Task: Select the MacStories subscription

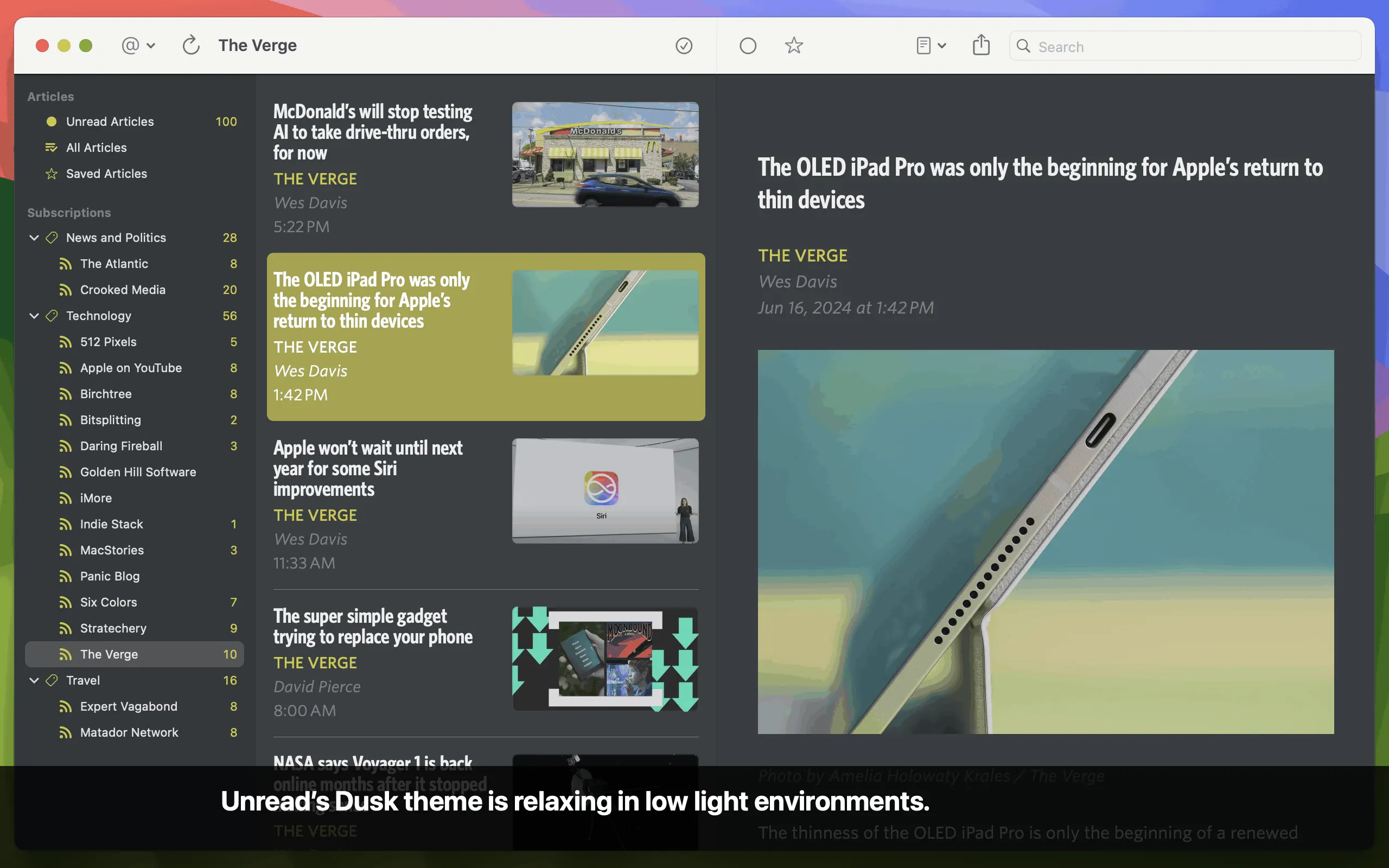Action: [x=112, y=550]
